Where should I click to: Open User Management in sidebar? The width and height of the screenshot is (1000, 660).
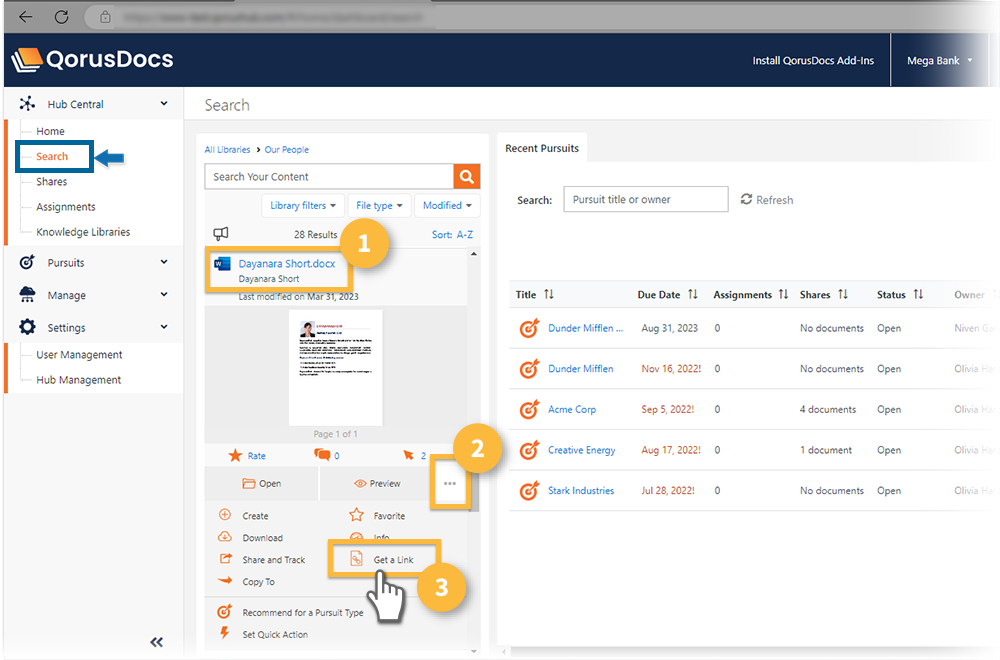(x=79, y=355)
